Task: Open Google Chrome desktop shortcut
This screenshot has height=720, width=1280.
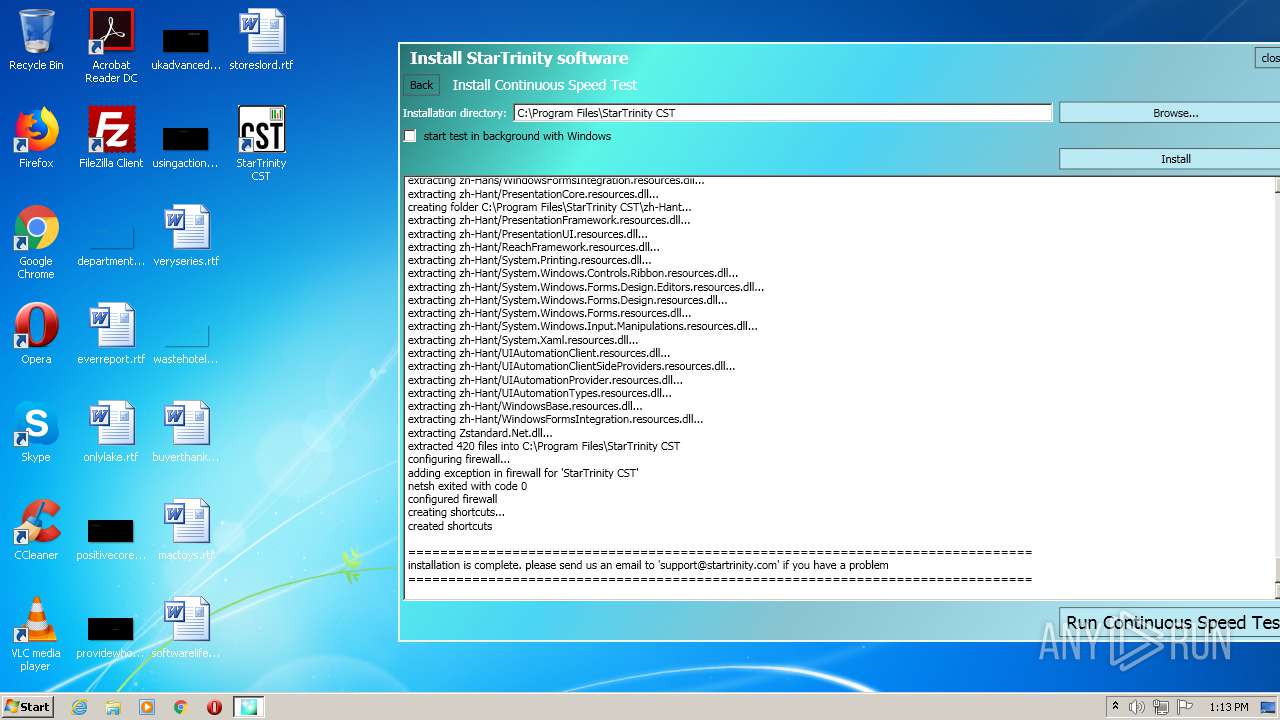Action: pyautogui.click(x=36, y=242)
